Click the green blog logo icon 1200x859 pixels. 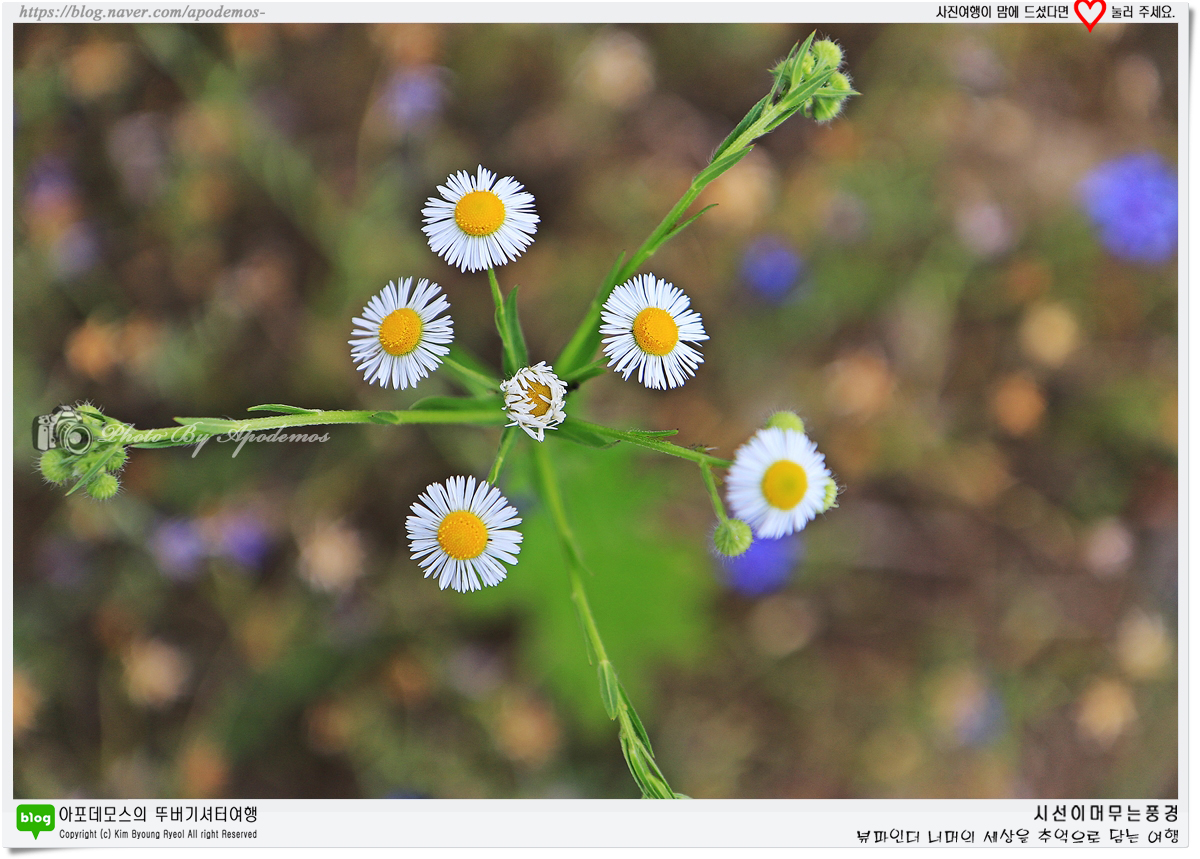pyautogui.click(x=35, y=821)
